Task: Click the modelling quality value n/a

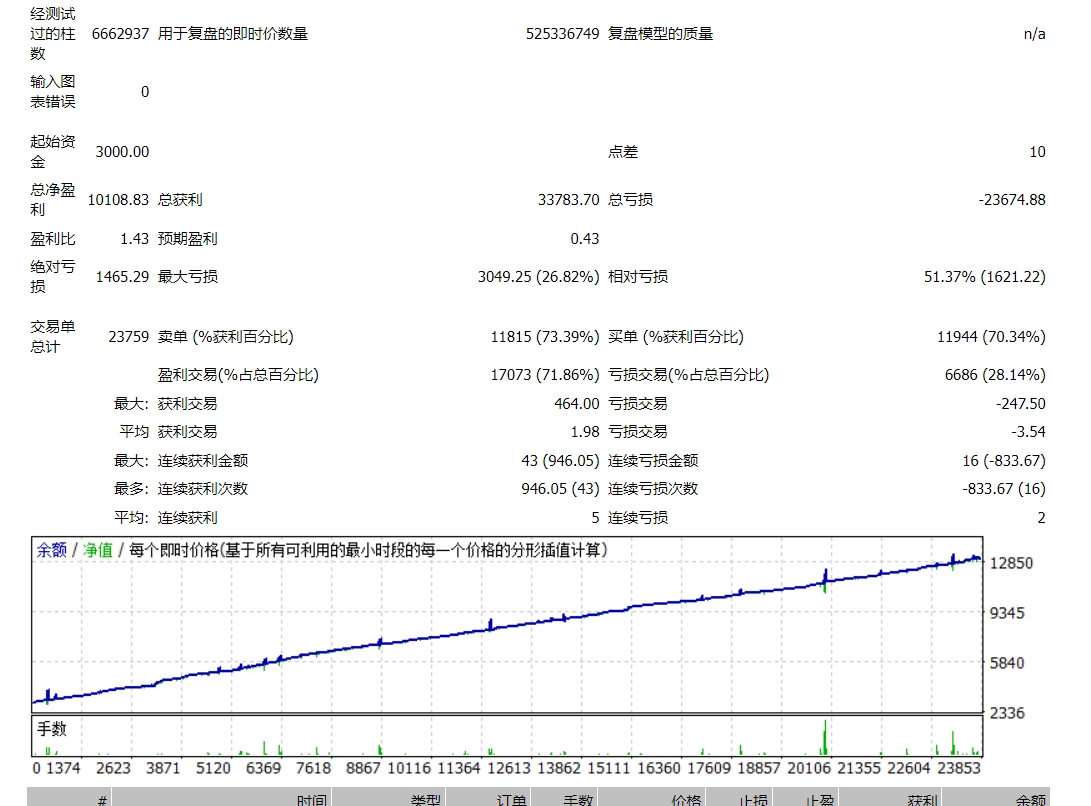Action: (x=1035, y=34)
